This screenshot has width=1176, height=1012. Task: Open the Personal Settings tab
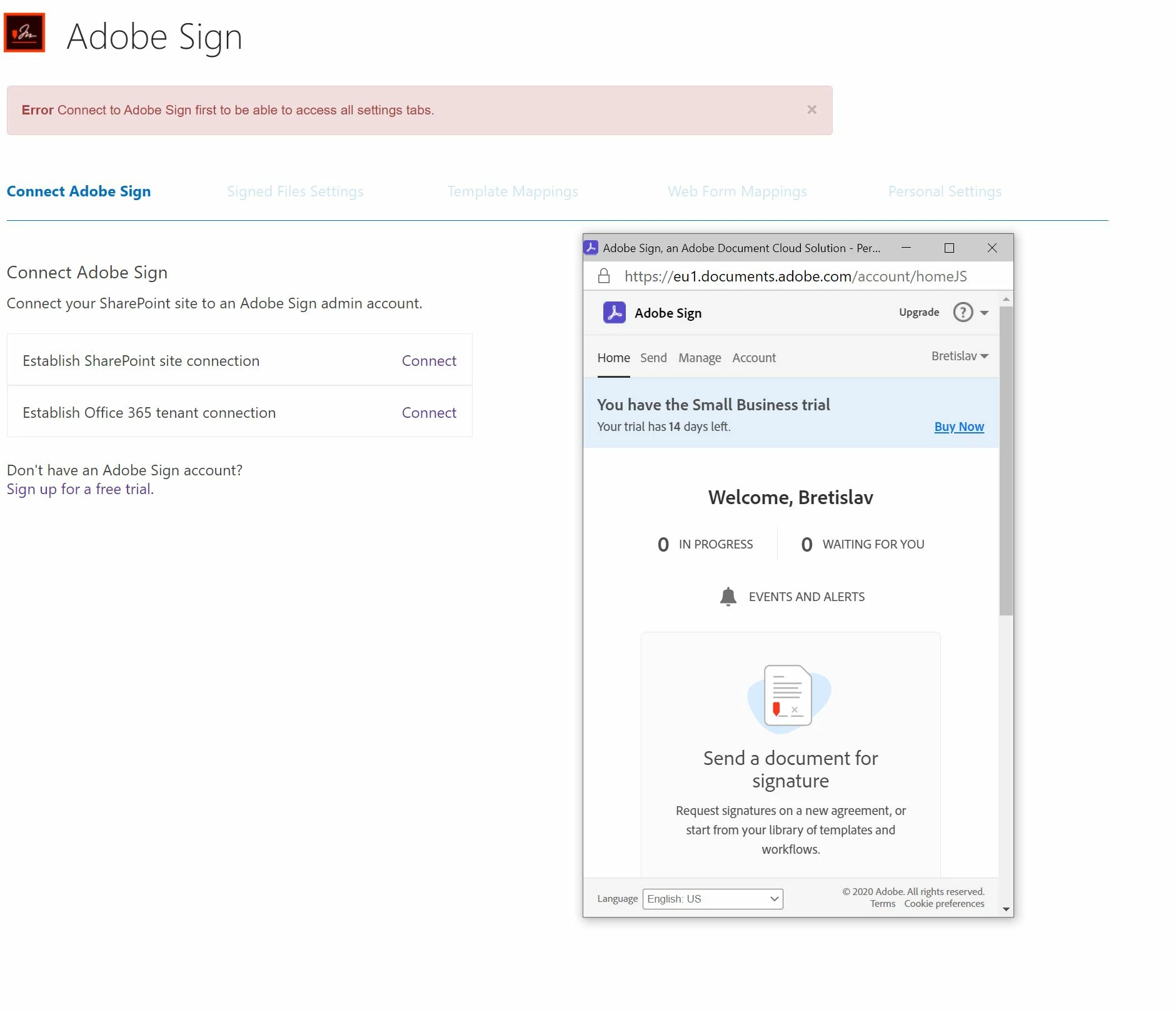pyautogui.click(x=945, y=191)
